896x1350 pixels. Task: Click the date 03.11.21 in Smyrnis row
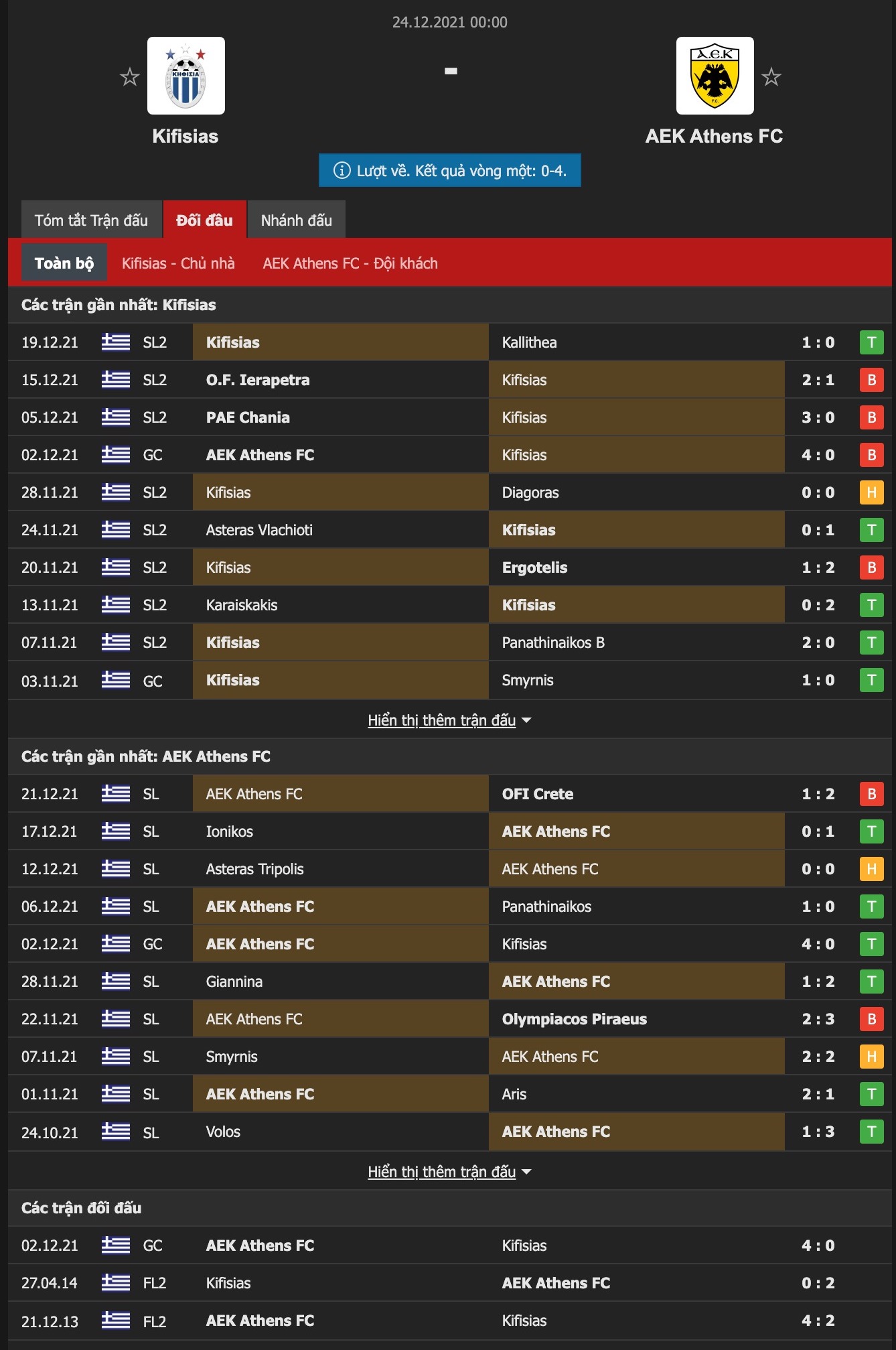coord(50,681)
